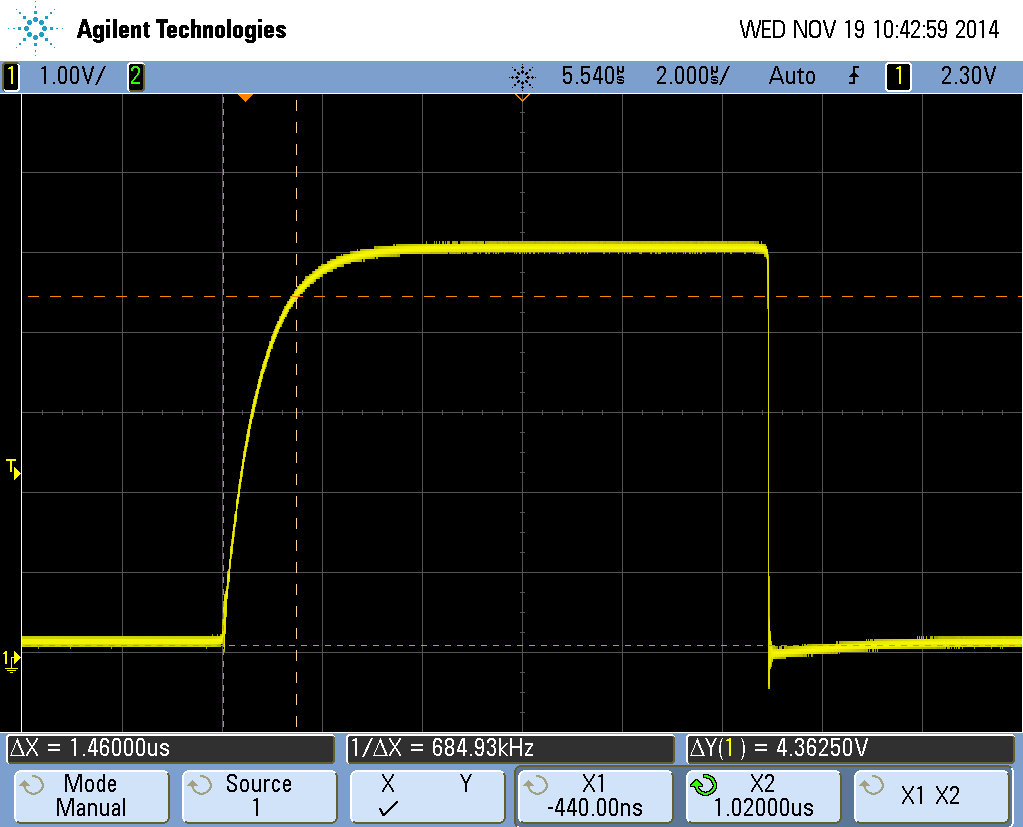This screenshot has width=1023, height=827.
Task: Click the trigger source channel 1 badge
Action: tap(898, 76)
